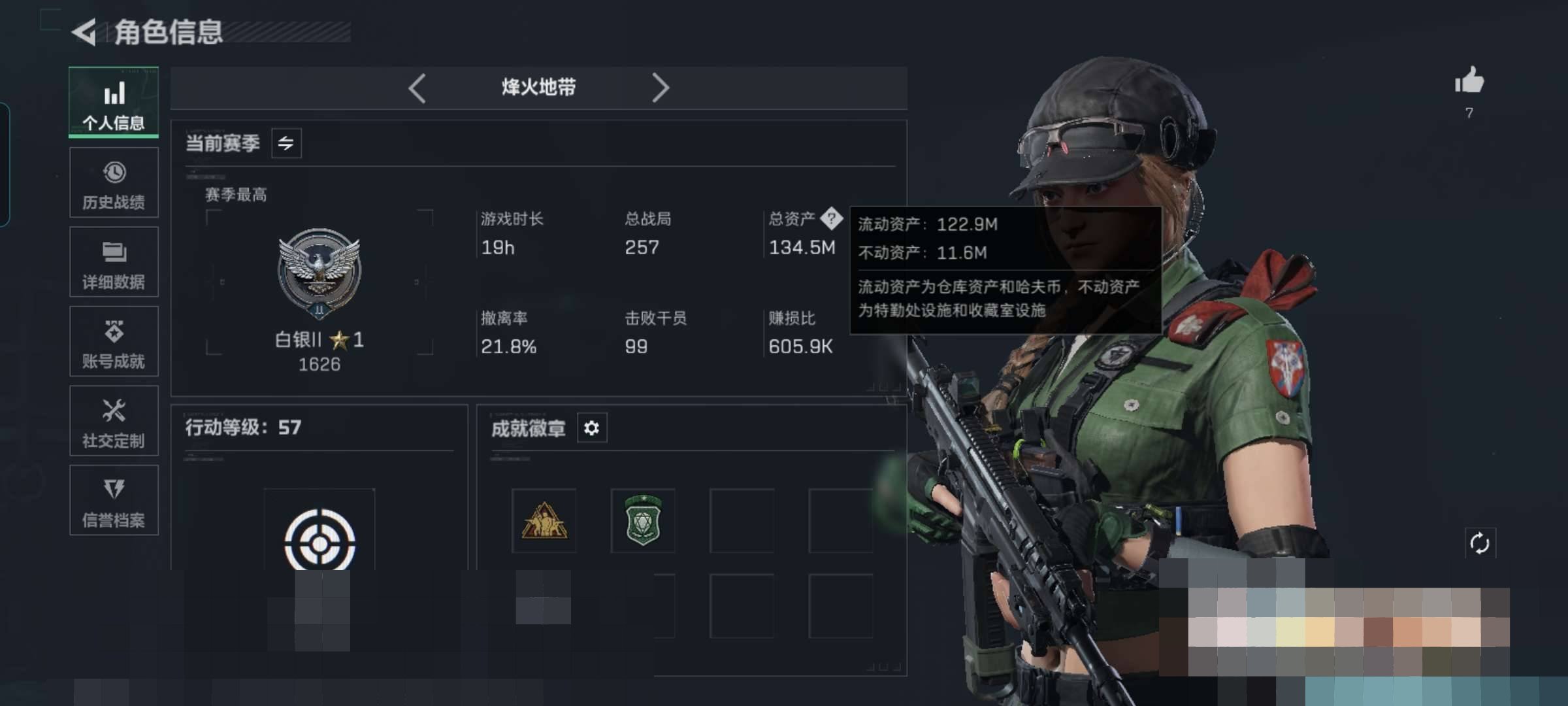Click the third empty badge slot
1568x706 pixels.
(x=742, y=521)
